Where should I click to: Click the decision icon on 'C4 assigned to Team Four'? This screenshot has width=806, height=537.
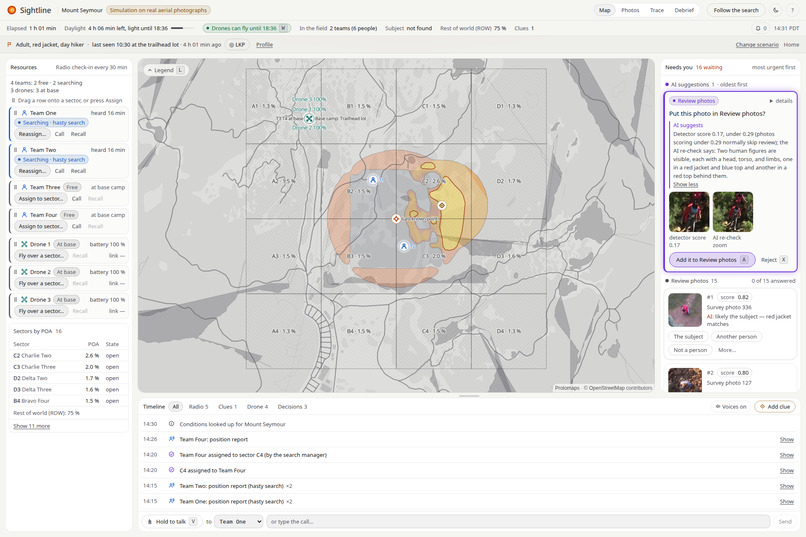(x=172, y=470)
